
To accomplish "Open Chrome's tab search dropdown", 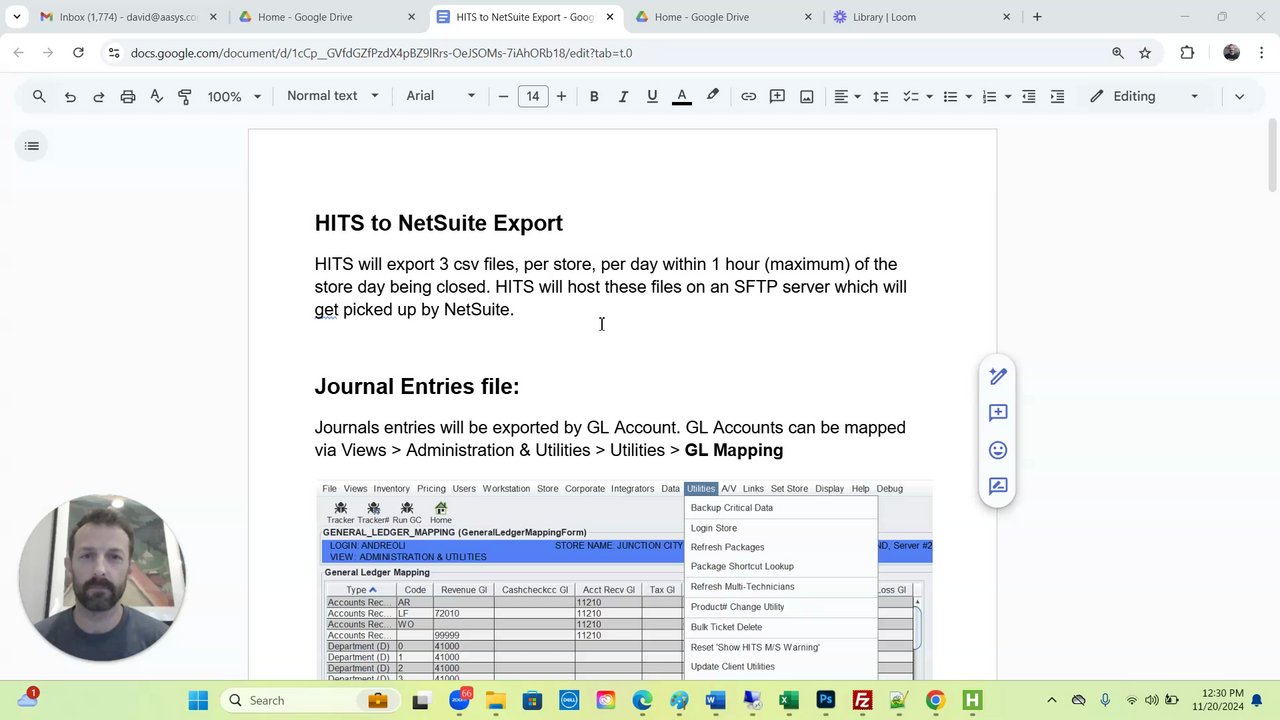I will [16, 17].
